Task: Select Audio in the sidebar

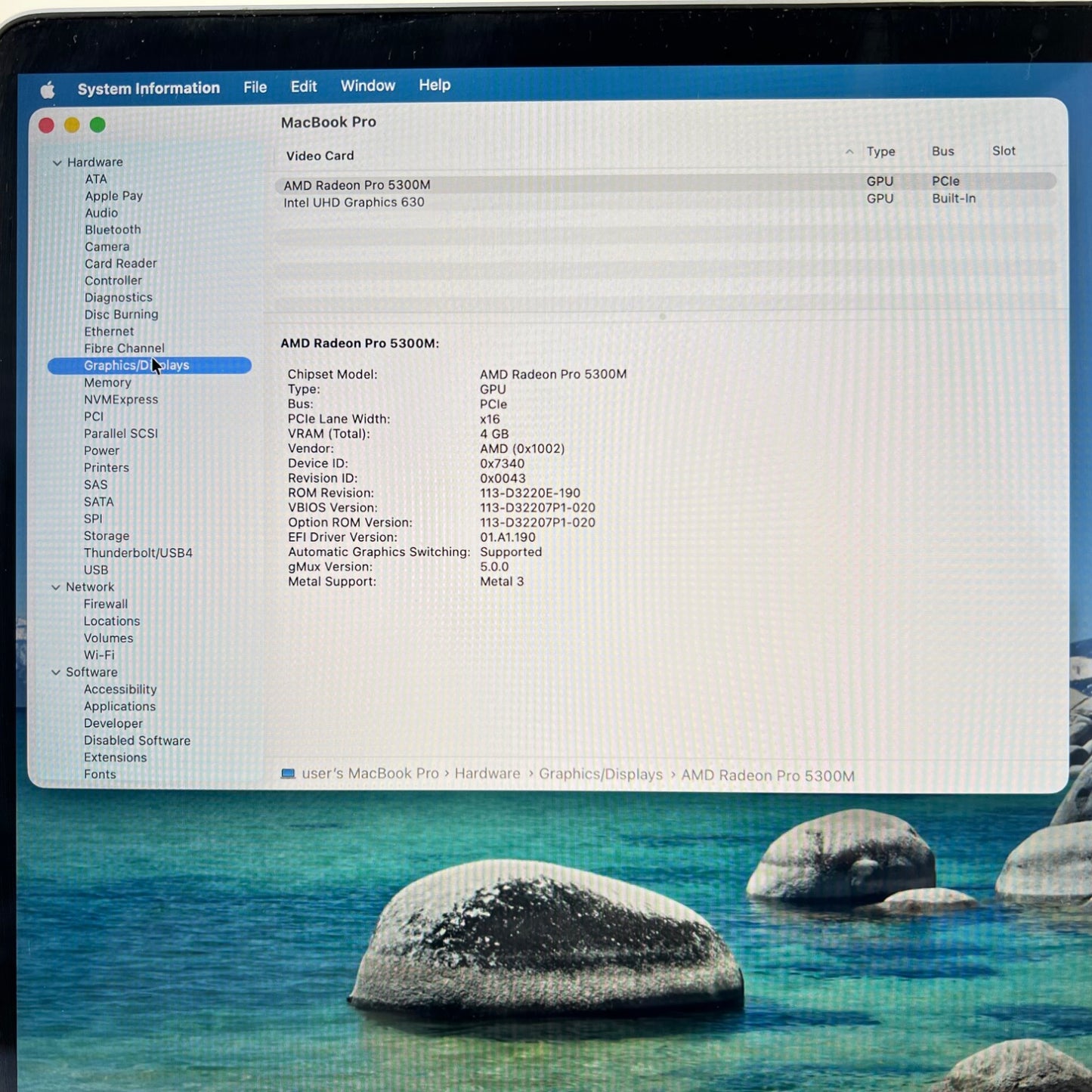Action: pyautogui.click(x=101, y=213)
